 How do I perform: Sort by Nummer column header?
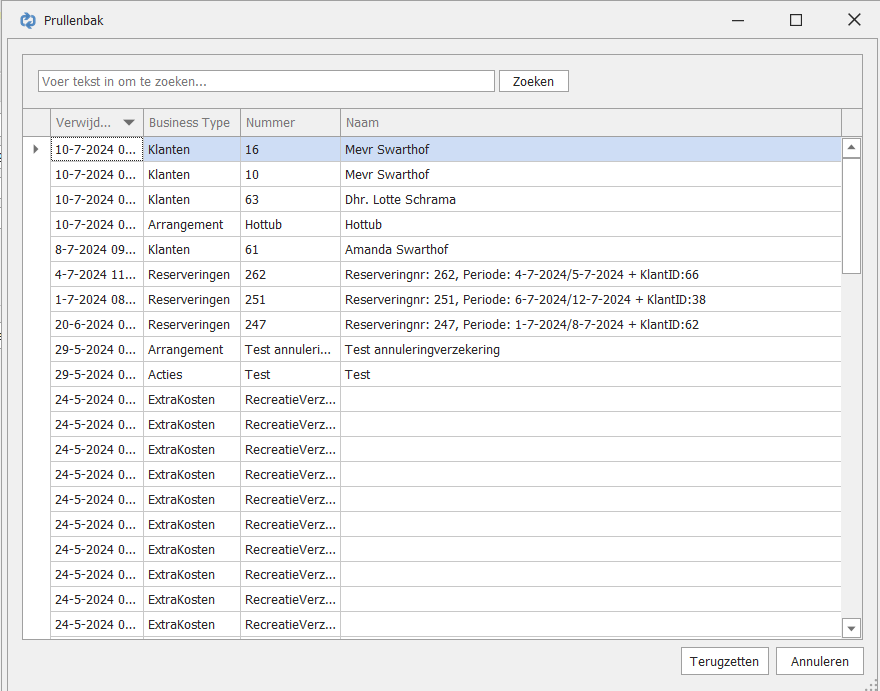(x=290, y=122)
